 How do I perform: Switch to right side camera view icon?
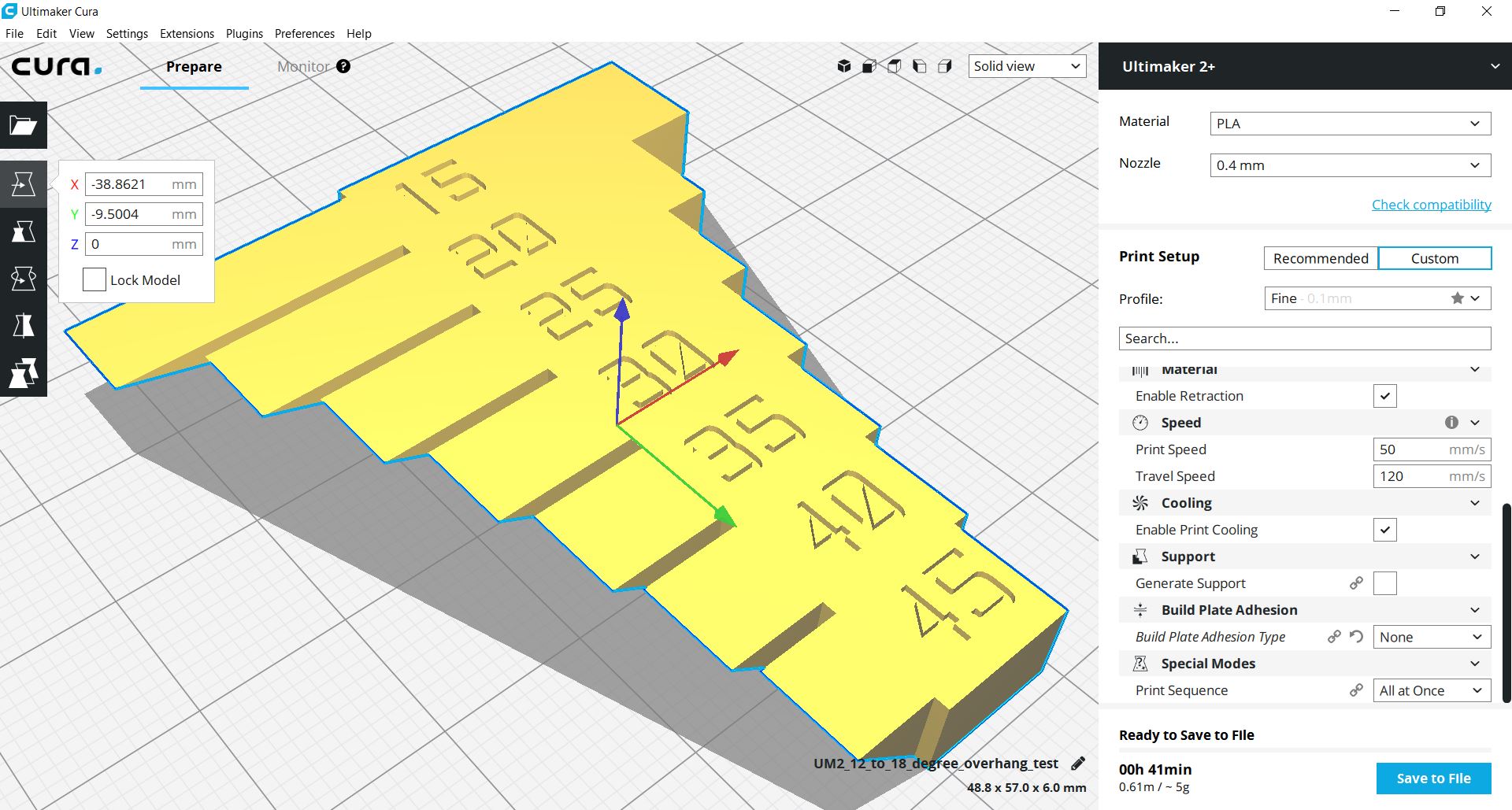pos(945,66)
